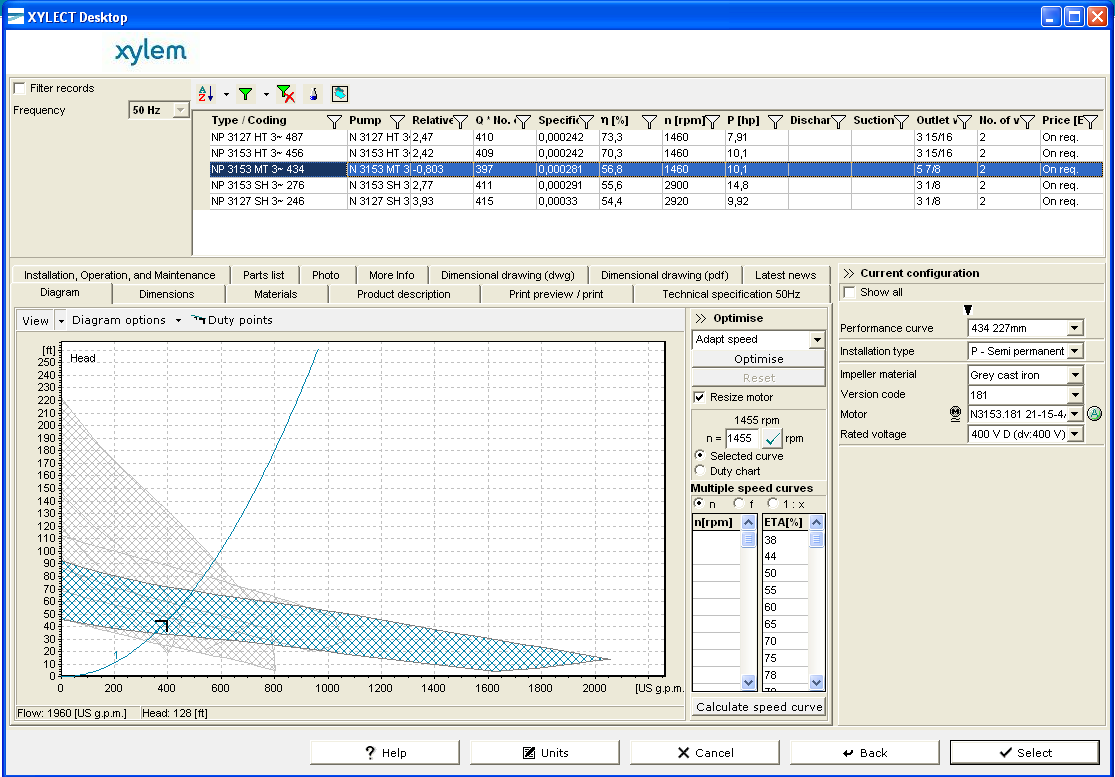Open the Installation type dropdown

tap(1074, 351)
